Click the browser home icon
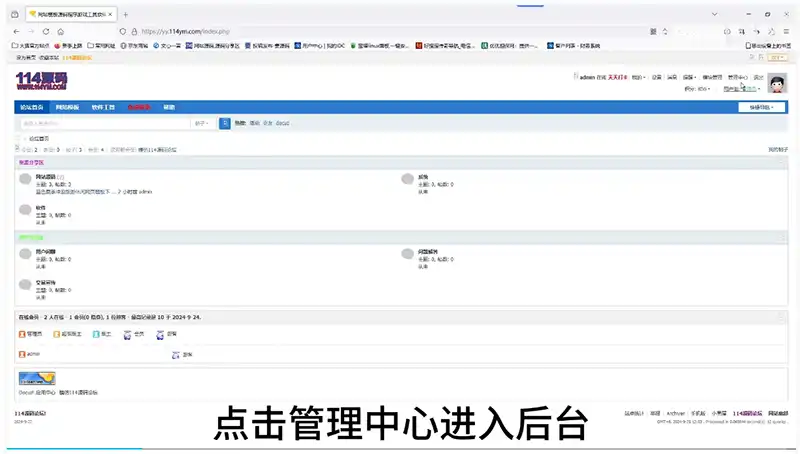 60,31
